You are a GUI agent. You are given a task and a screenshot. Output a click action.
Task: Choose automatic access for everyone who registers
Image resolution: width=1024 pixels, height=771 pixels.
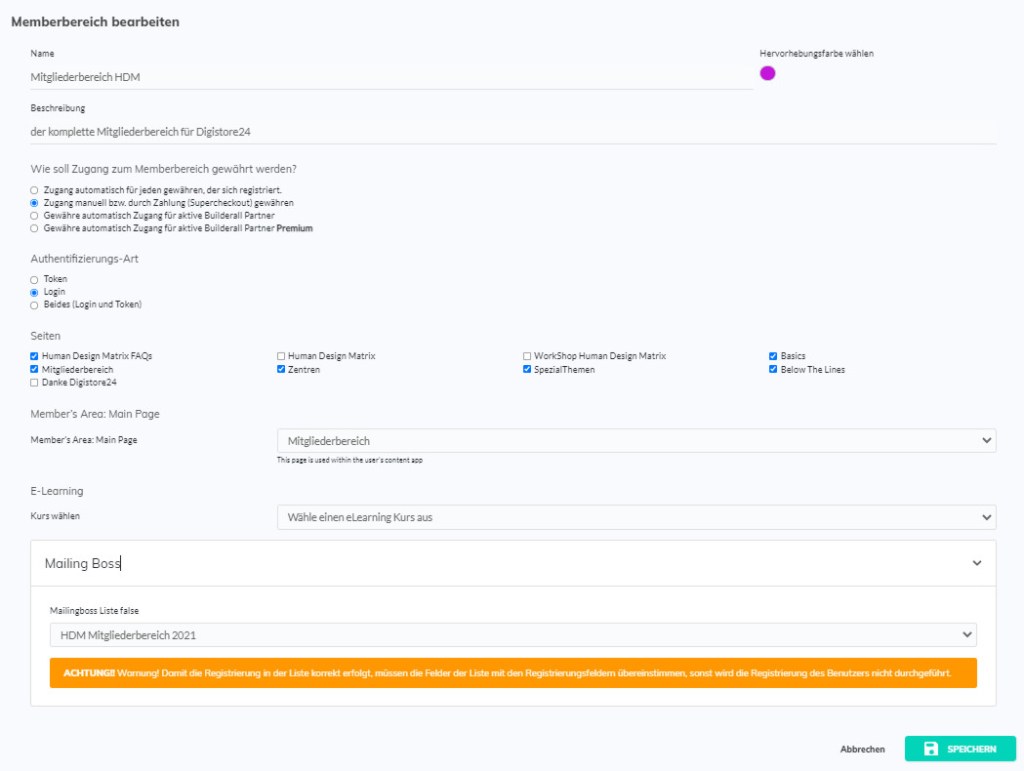click(35, 190)
